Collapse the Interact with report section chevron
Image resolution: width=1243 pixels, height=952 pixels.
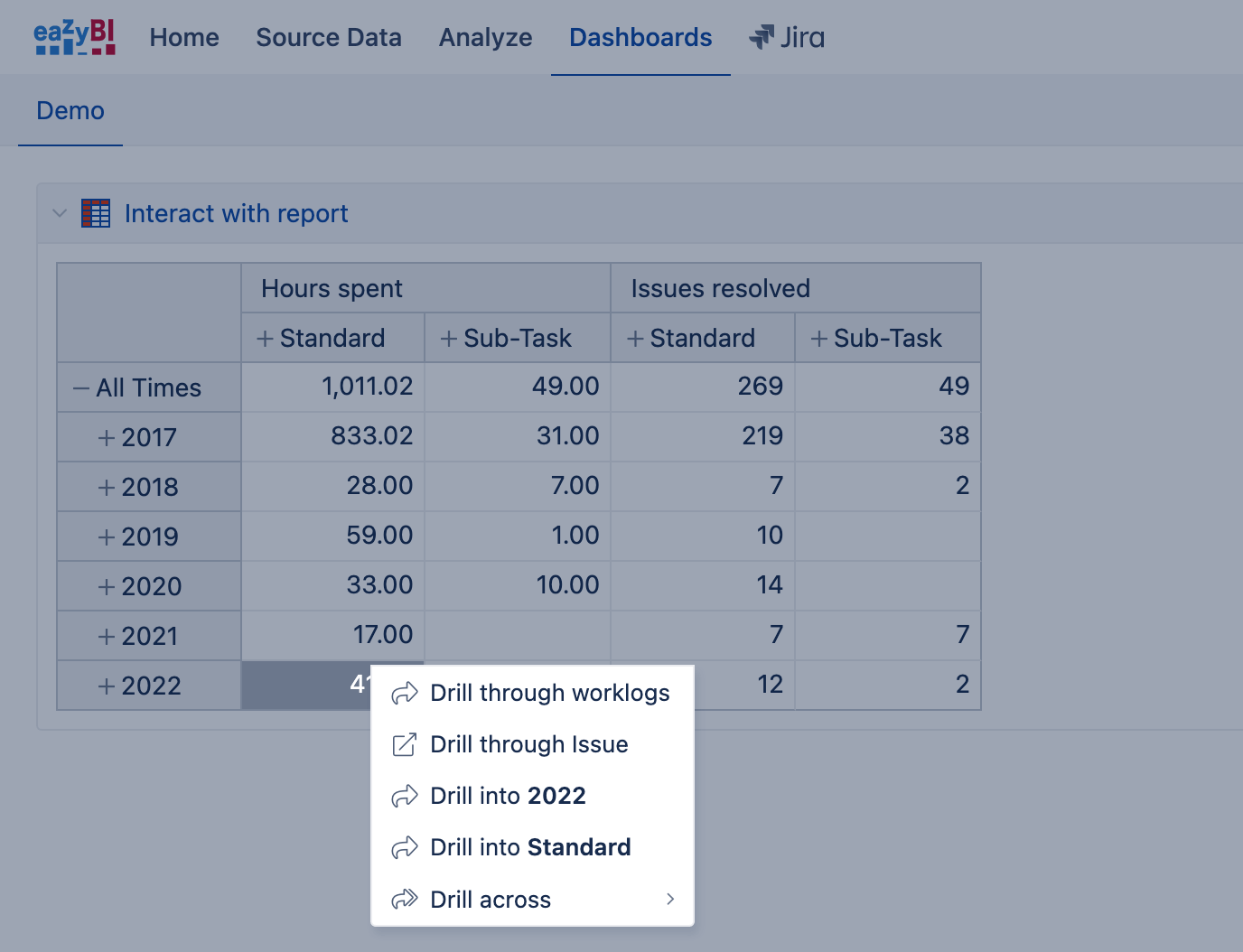(60, 213)
